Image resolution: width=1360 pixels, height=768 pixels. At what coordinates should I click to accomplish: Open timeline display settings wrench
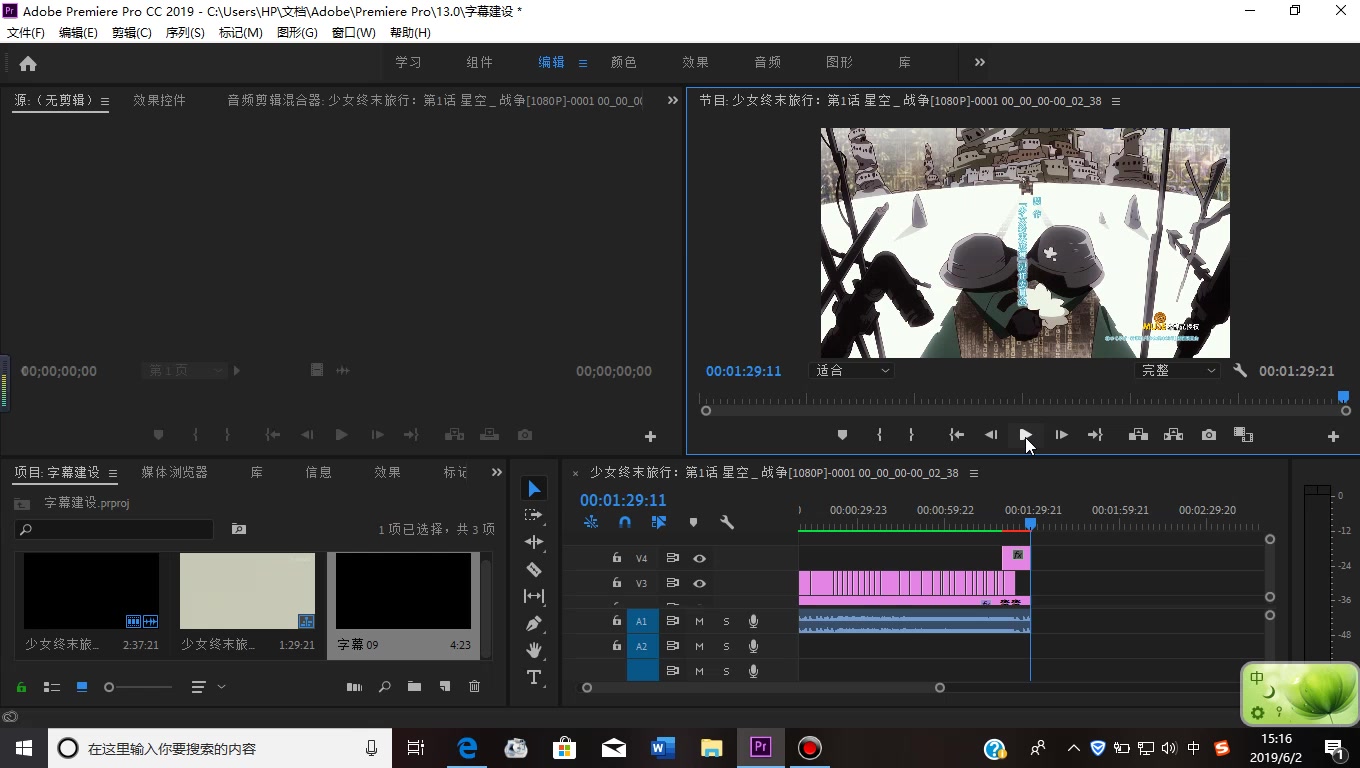point(727,522)
